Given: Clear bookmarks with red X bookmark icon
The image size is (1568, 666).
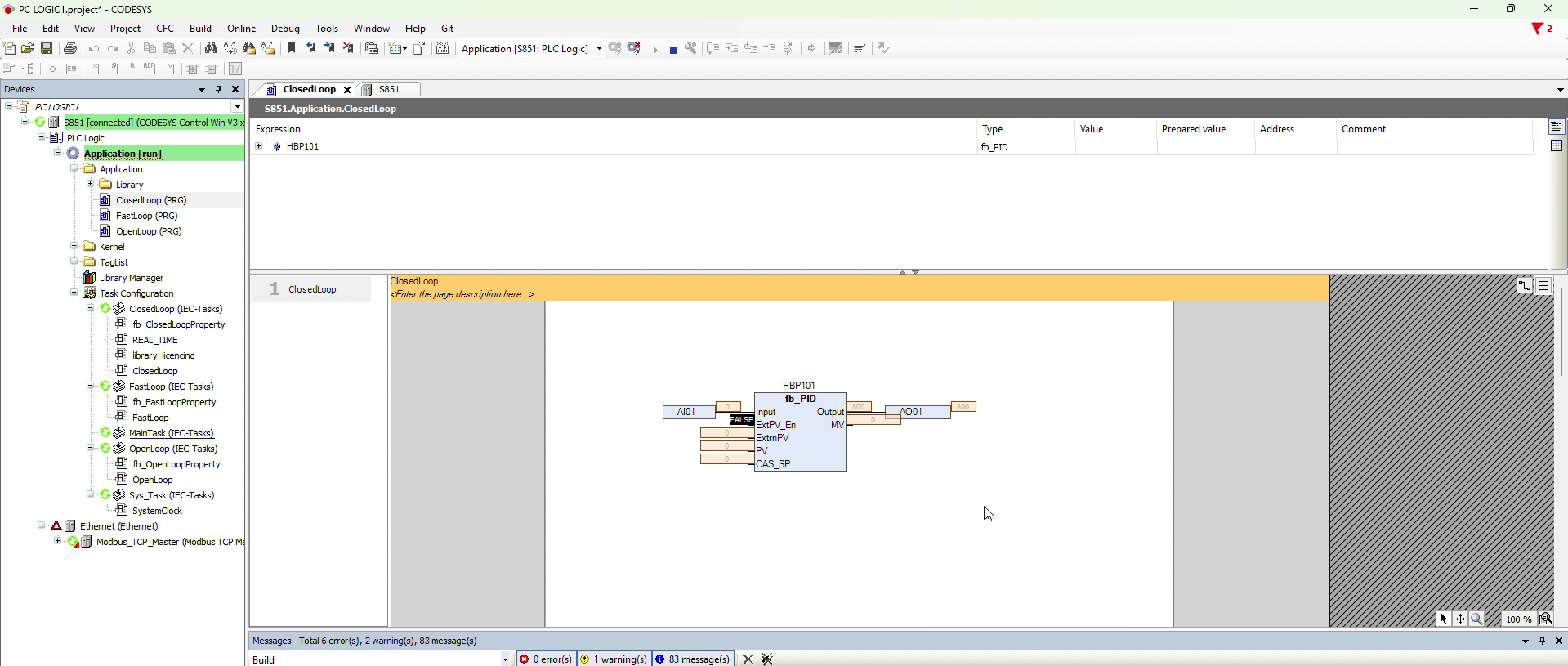Looking at the screenshot, I should point(348,48).
